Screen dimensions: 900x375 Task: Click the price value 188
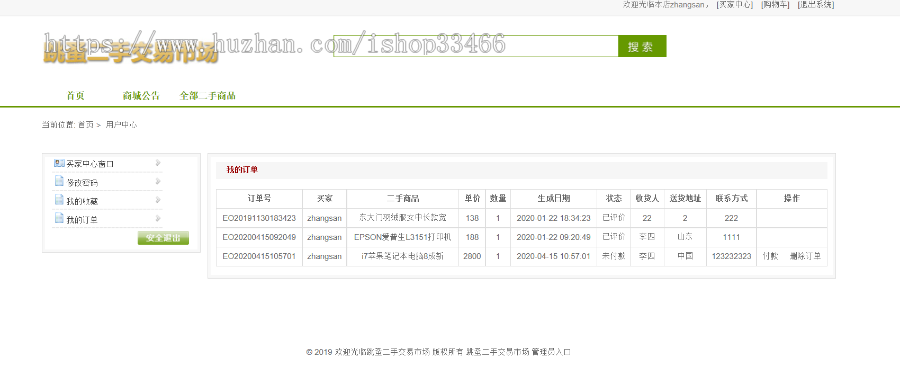(472, 237)
